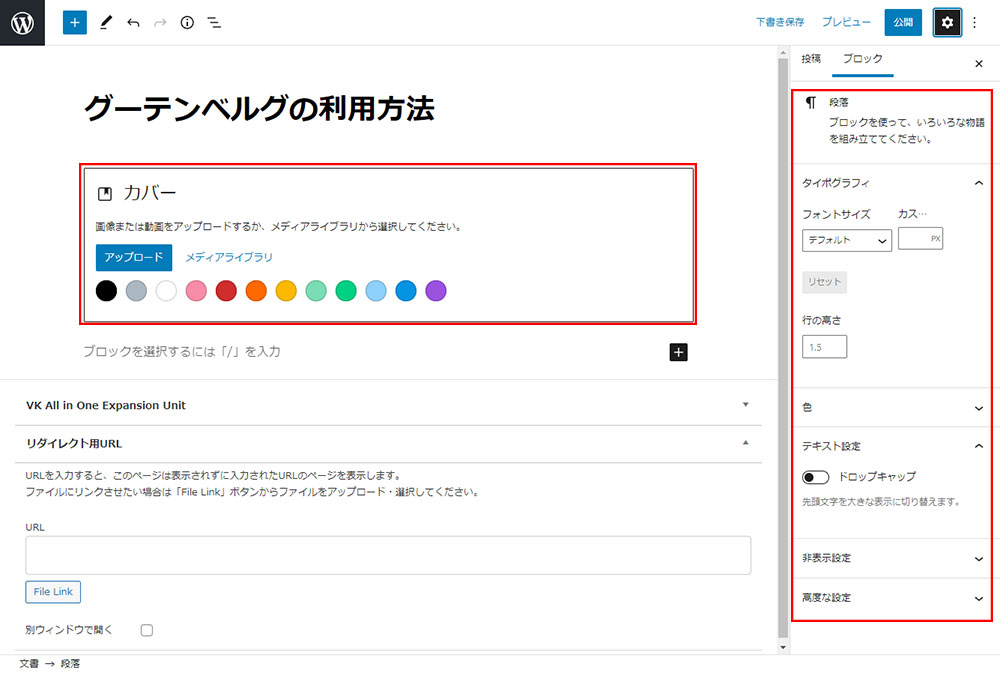Open the three-dot options menu

tap(975, 22)
